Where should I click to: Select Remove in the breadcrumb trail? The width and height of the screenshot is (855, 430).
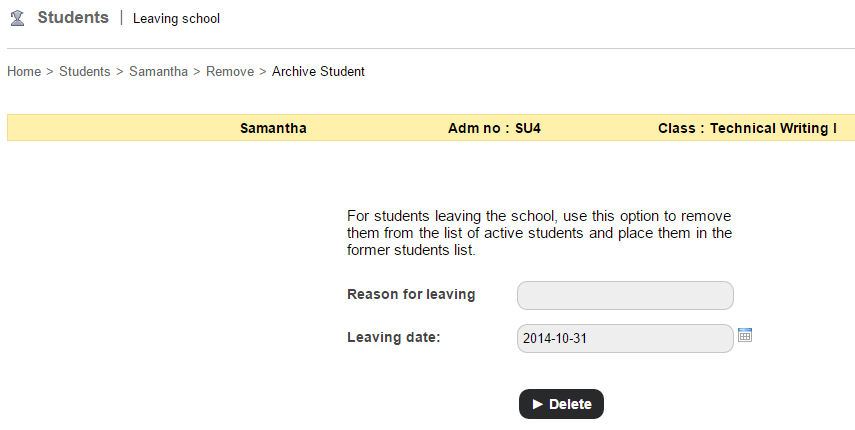click(230, 72)
